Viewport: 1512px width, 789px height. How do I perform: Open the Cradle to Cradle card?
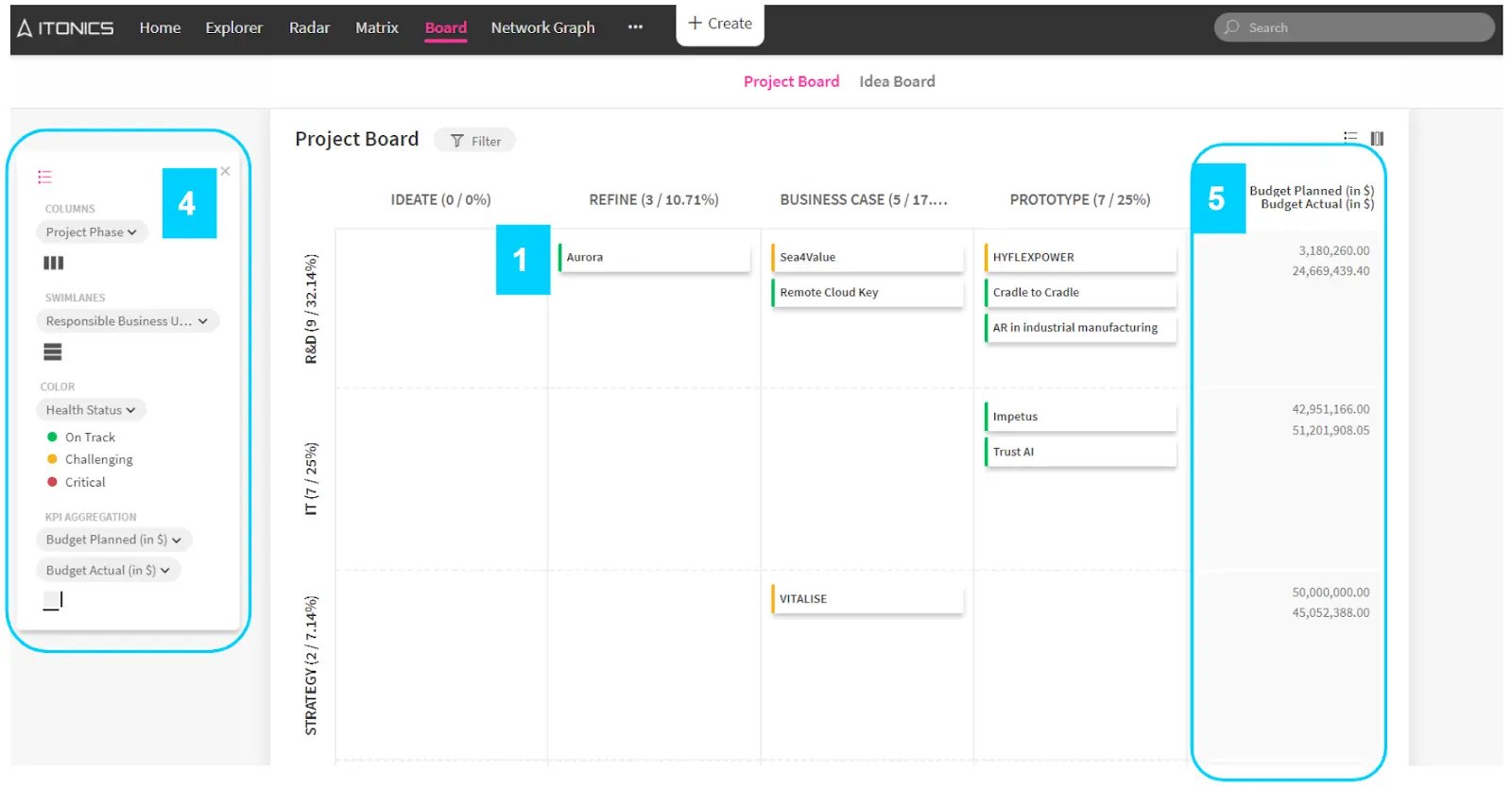pyautogui.click(x=1080, y=293)
